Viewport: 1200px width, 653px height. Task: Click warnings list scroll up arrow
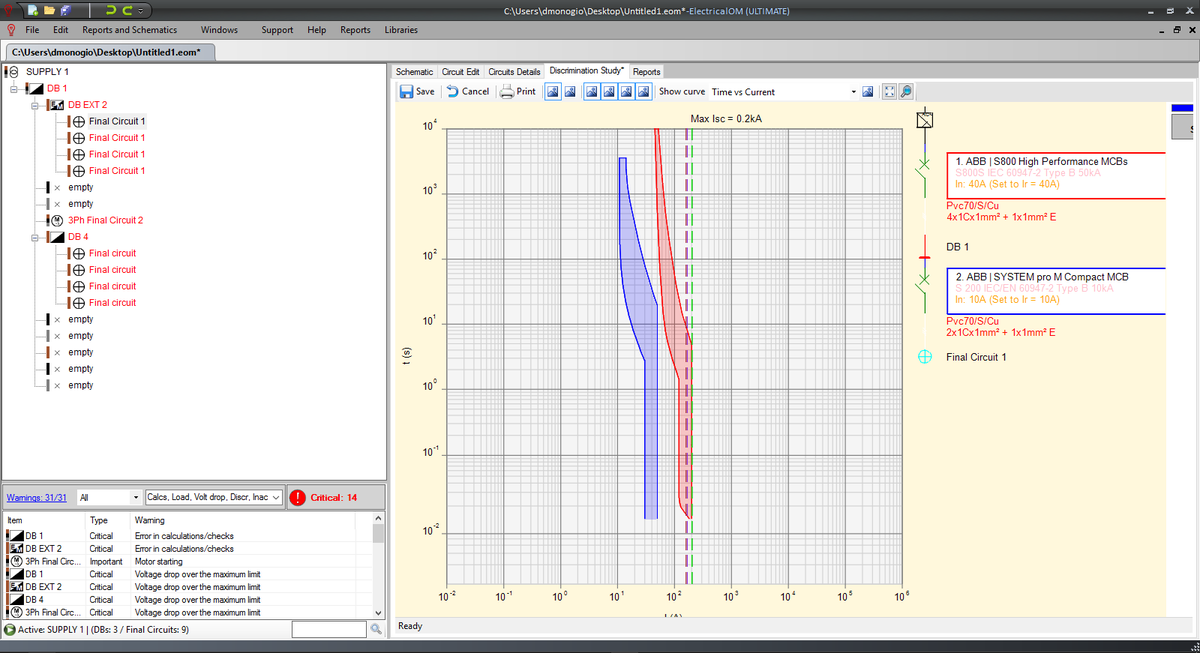click(x=378, y=519)
